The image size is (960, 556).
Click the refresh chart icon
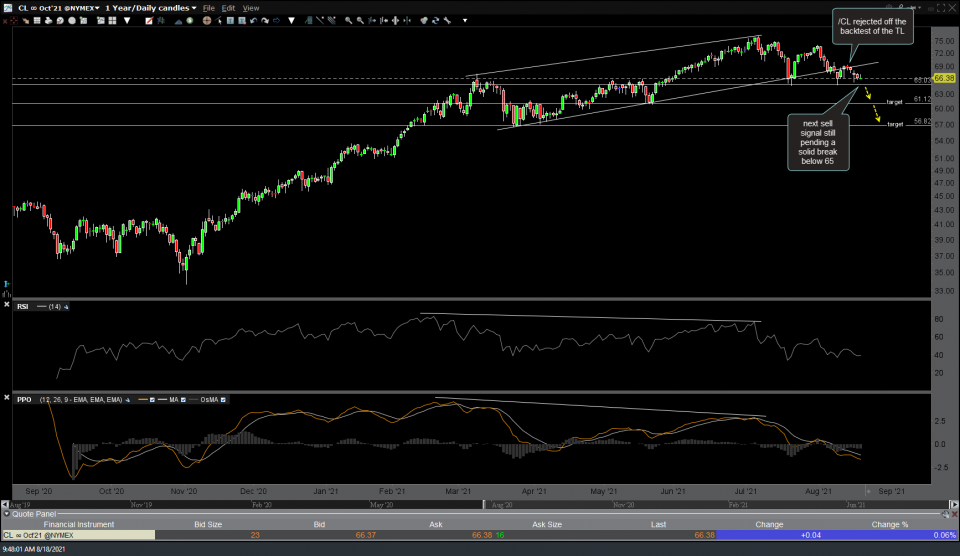click(435, 21)
